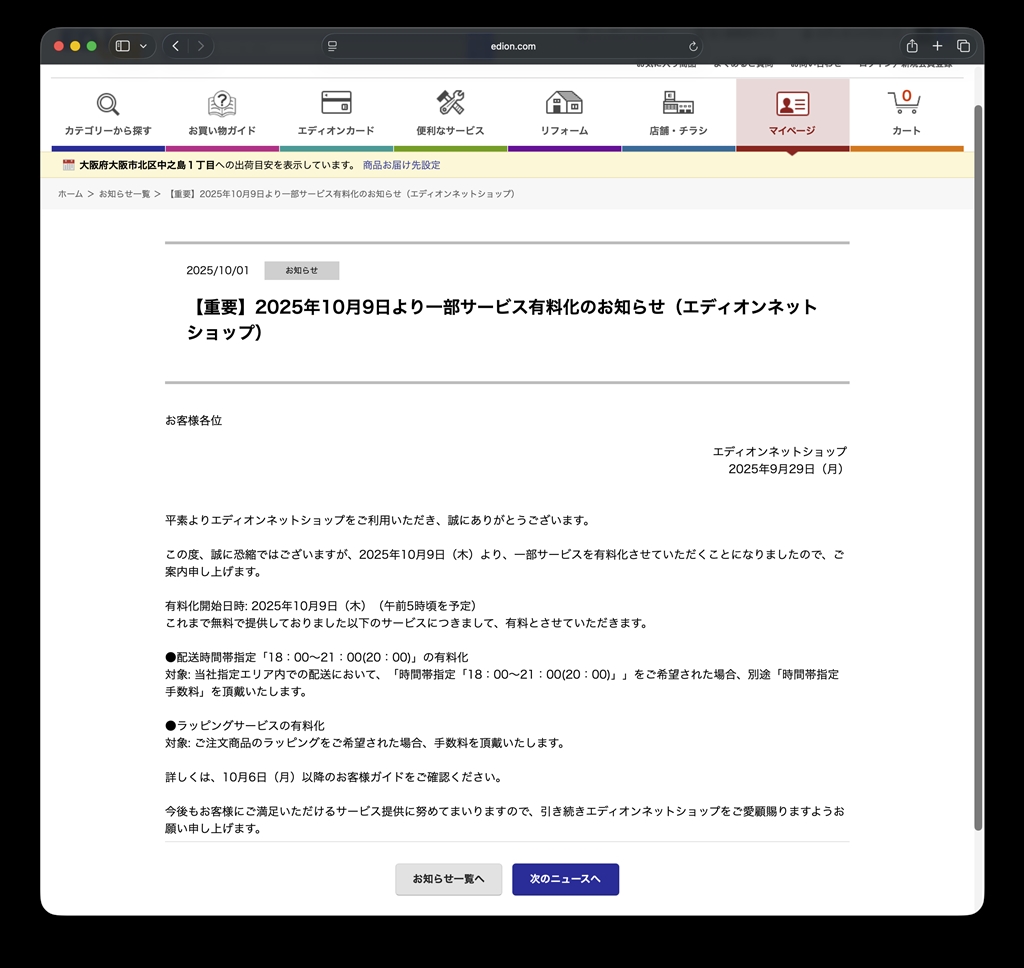Go back with Safari back arrow
The width and height of the screenshot is (1024, 968).
click(x=176, y=46)
